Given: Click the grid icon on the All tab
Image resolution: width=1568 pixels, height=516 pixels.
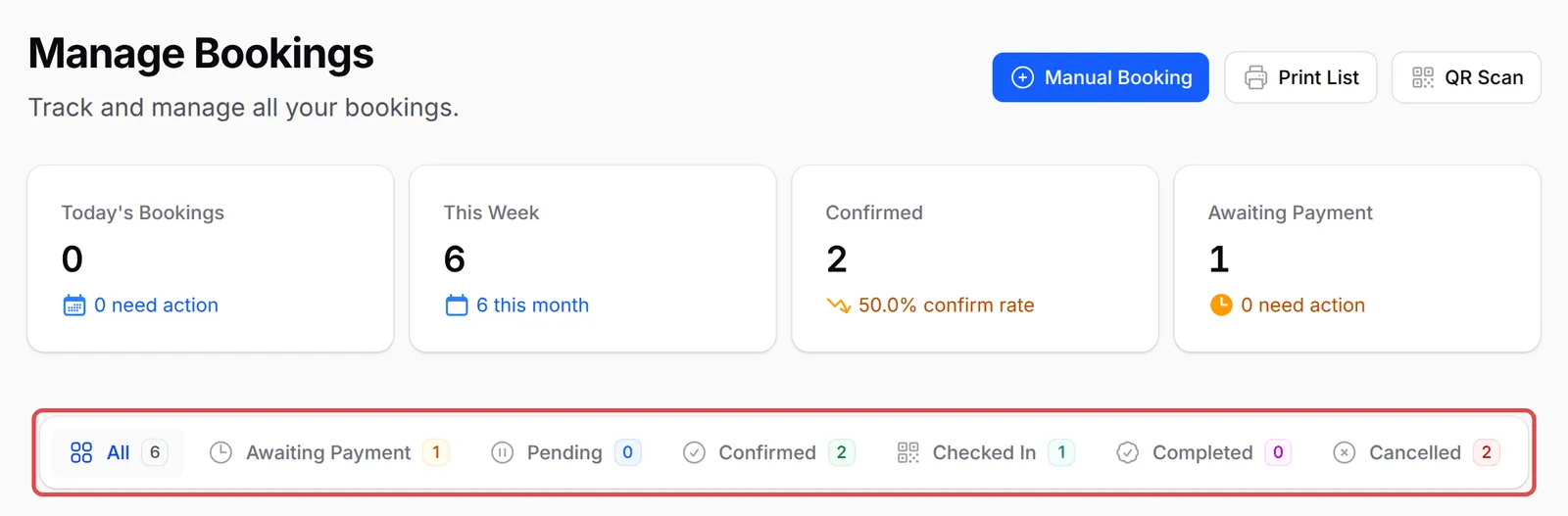Looking at the screenshot, I should click(x=81, y=452).
